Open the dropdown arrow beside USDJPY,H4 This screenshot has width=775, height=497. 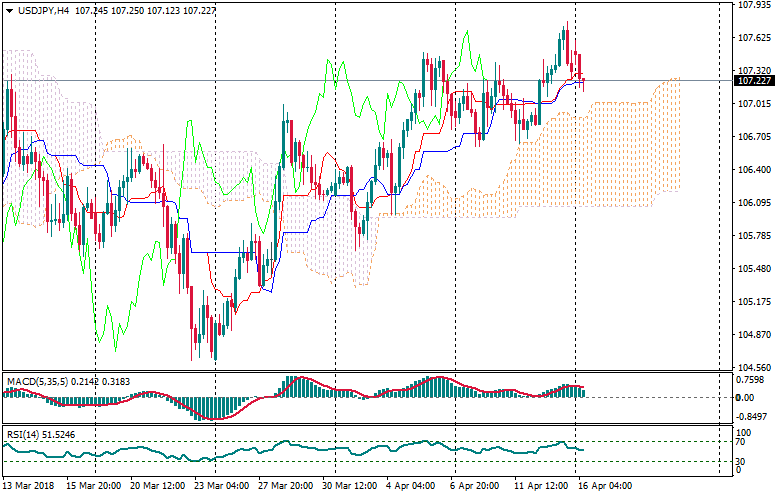[9, 10]
